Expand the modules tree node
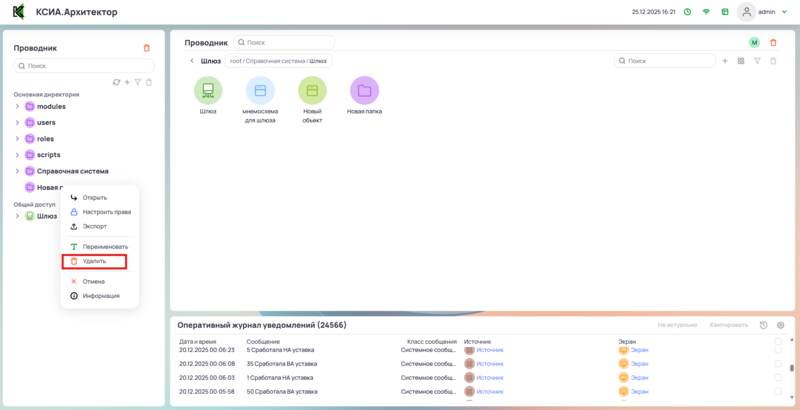The height and width of the screenshot is (410, 800). (17, 106)
